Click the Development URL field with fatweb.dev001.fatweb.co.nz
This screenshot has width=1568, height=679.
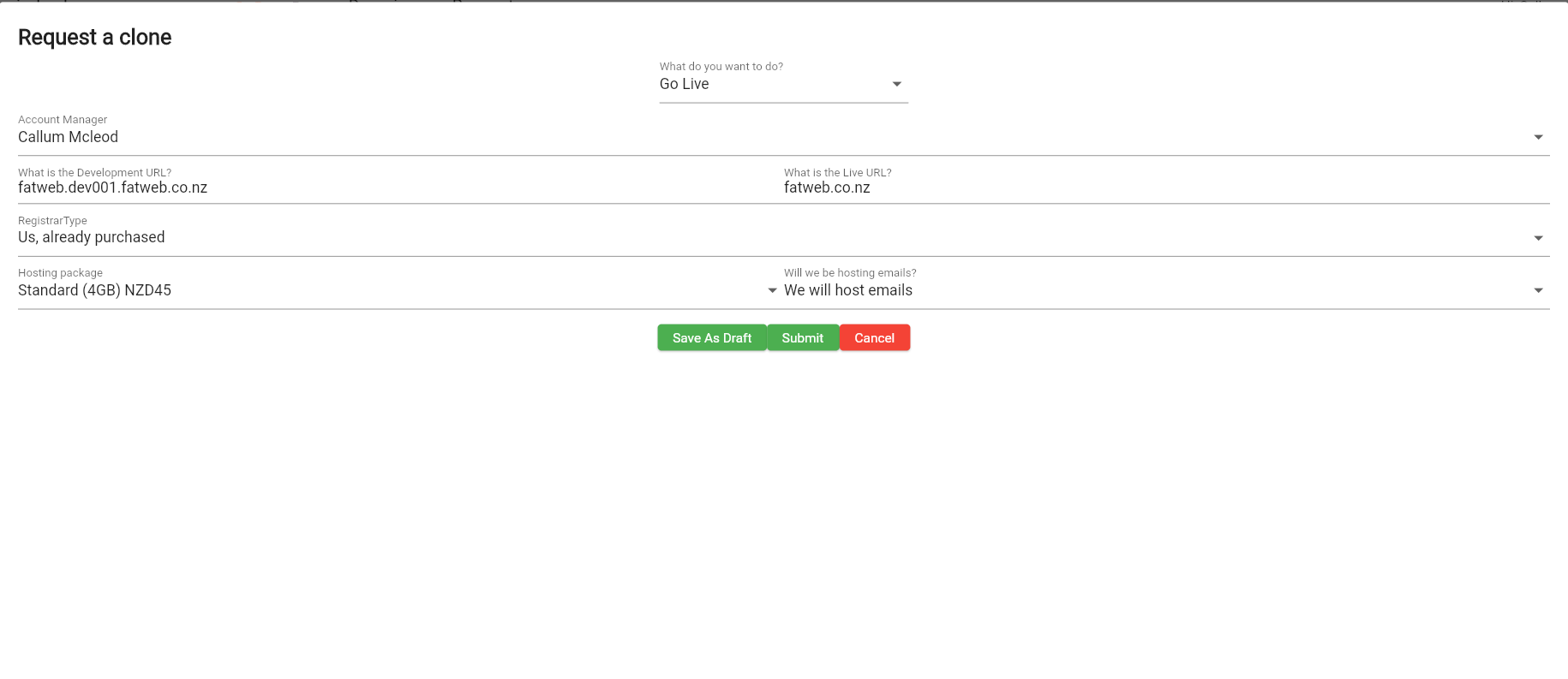(x=113, y=188)
